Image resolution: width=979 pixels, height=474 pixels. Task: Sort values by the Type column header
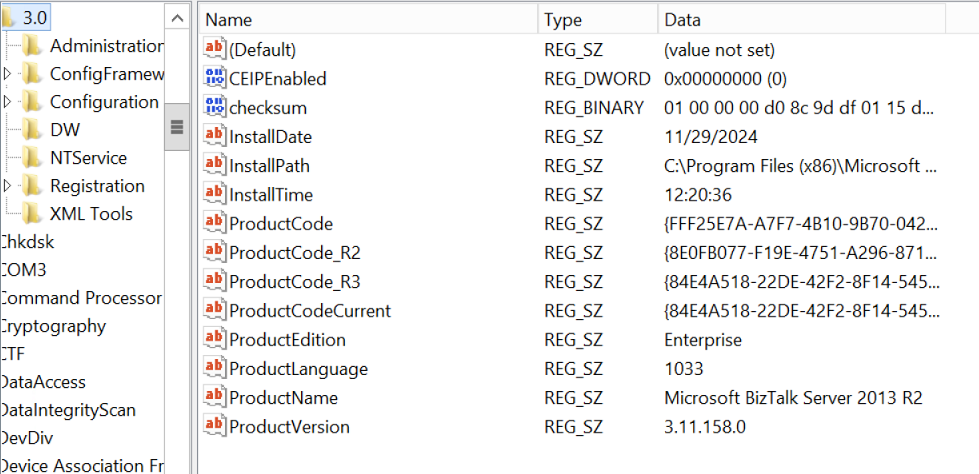(x=598, y=20)
